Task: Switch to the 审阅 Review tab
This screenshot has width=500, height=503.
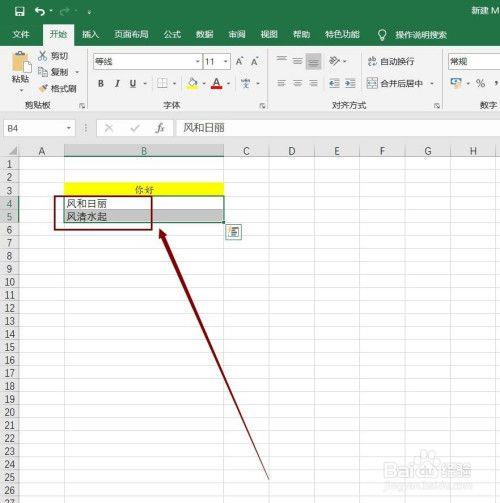Action: [237, 34]
